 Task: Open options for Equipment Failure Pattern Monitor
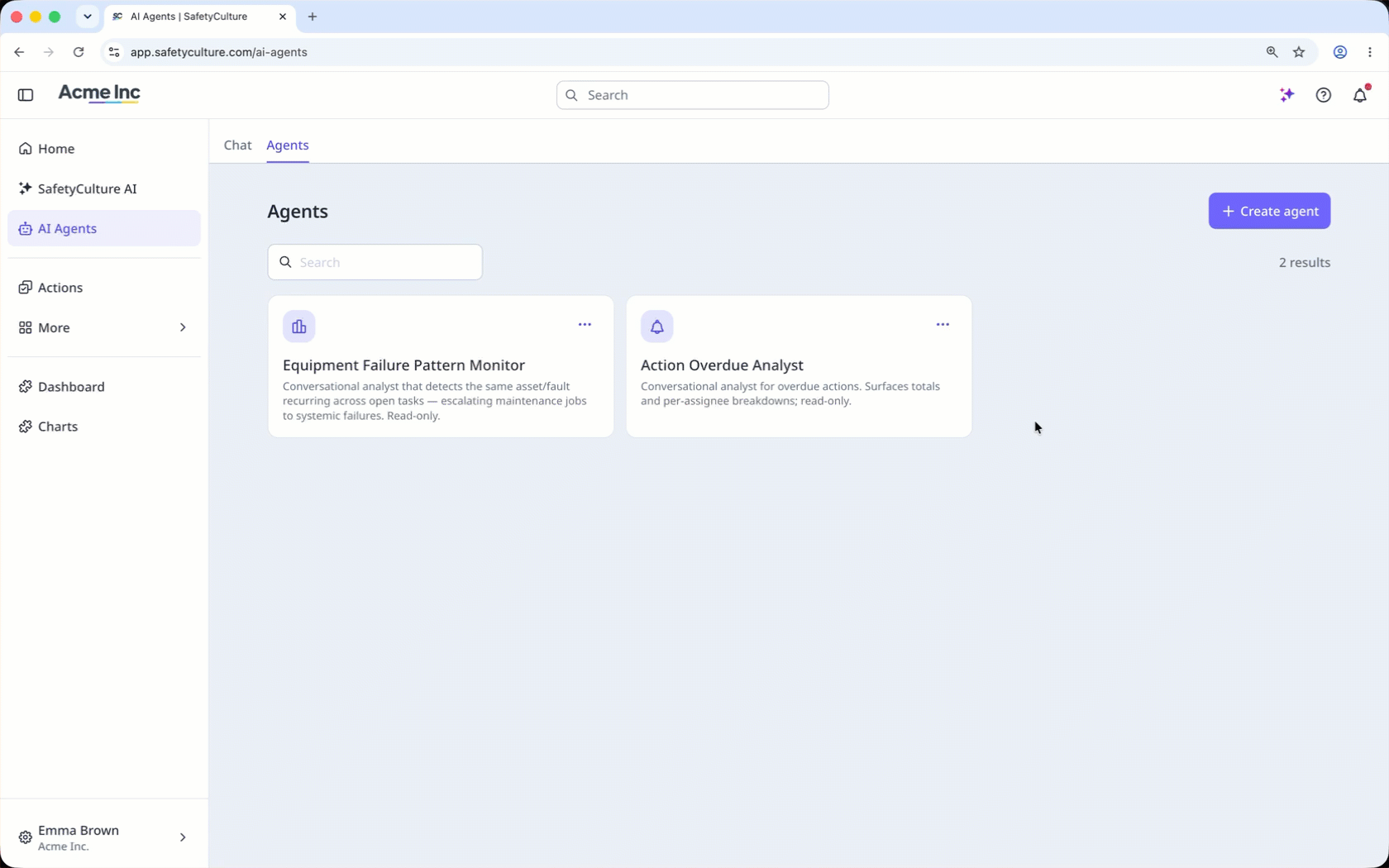pyautogui.click(x=585, y=325)
